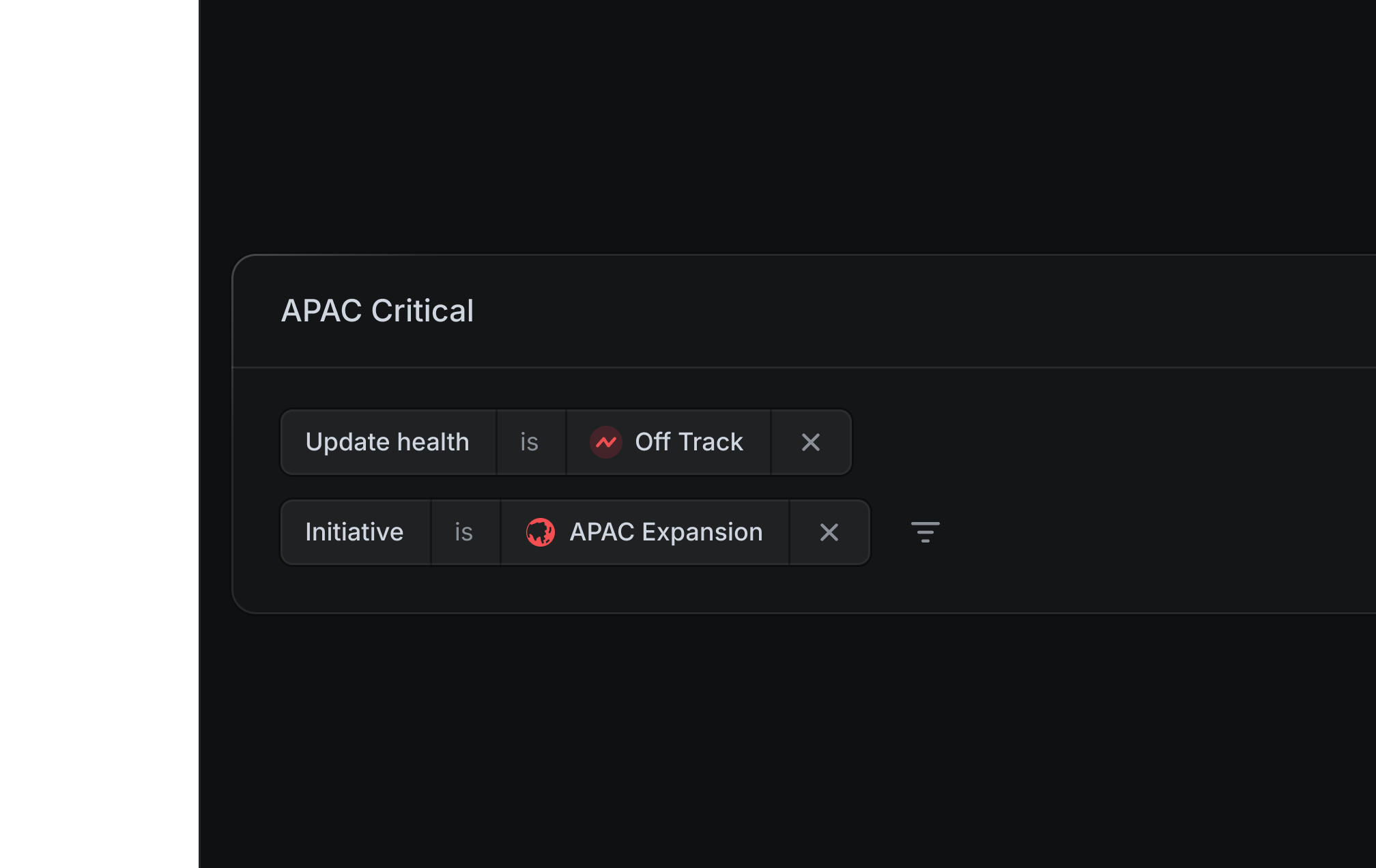Click the word "Critical" in the title

point(422,311)
